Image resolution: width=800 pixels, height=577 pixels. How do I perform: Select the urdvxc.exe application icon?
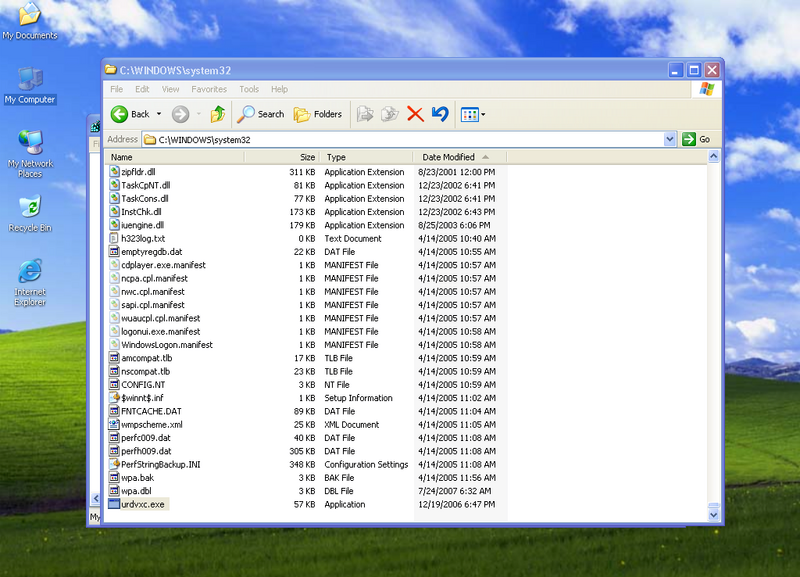pos(114,504)
